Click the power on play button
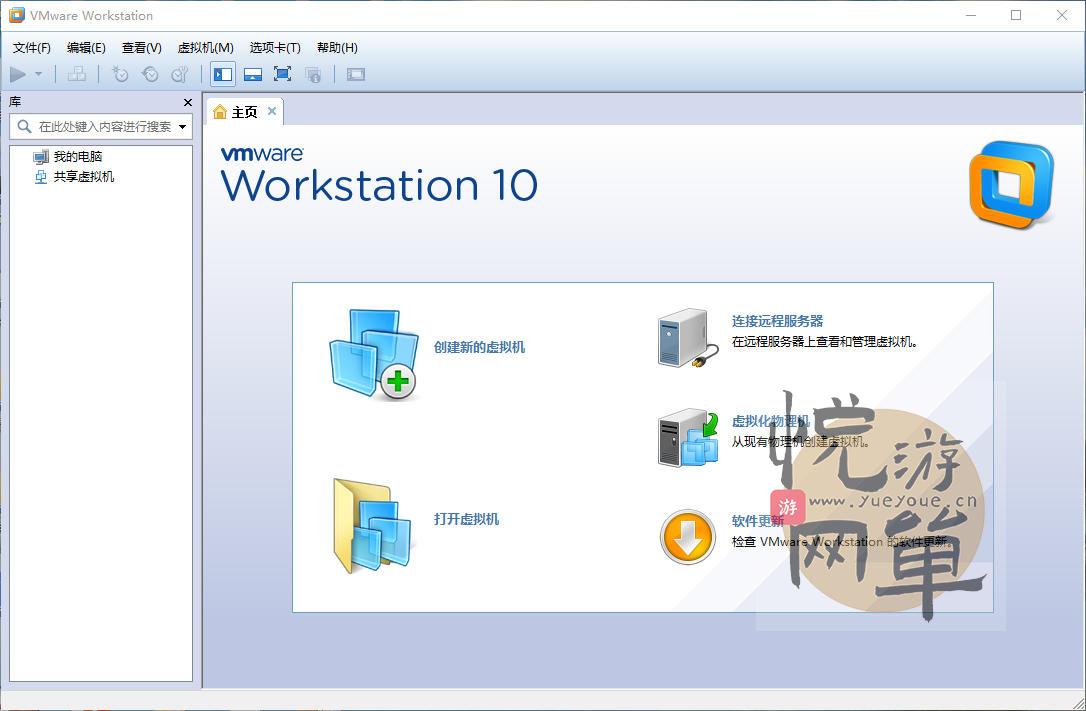Viewport: 1086px width, 711px height. coord(18,74)
